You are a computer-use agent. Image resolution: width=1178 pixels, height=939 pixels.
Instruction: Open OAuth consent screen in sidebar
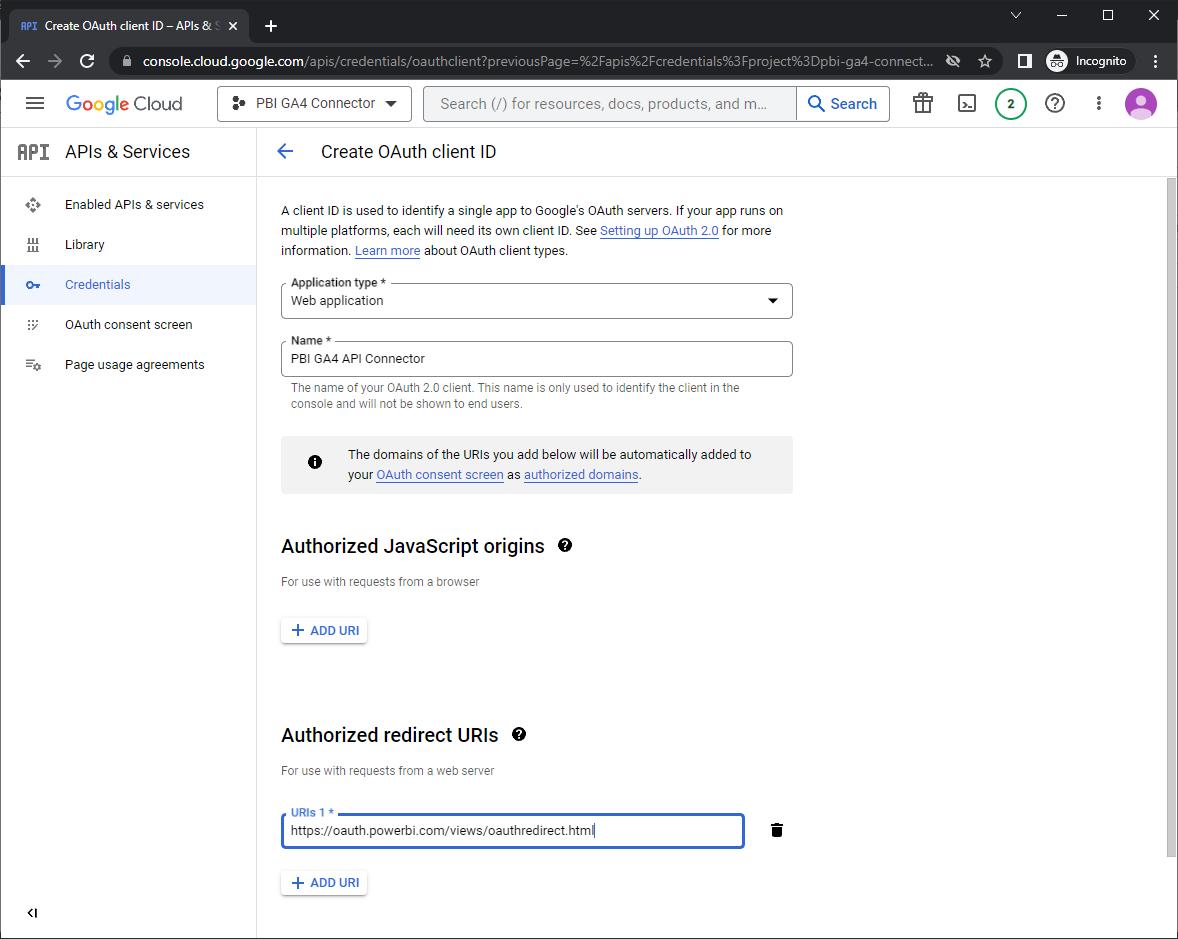point(128,324)
